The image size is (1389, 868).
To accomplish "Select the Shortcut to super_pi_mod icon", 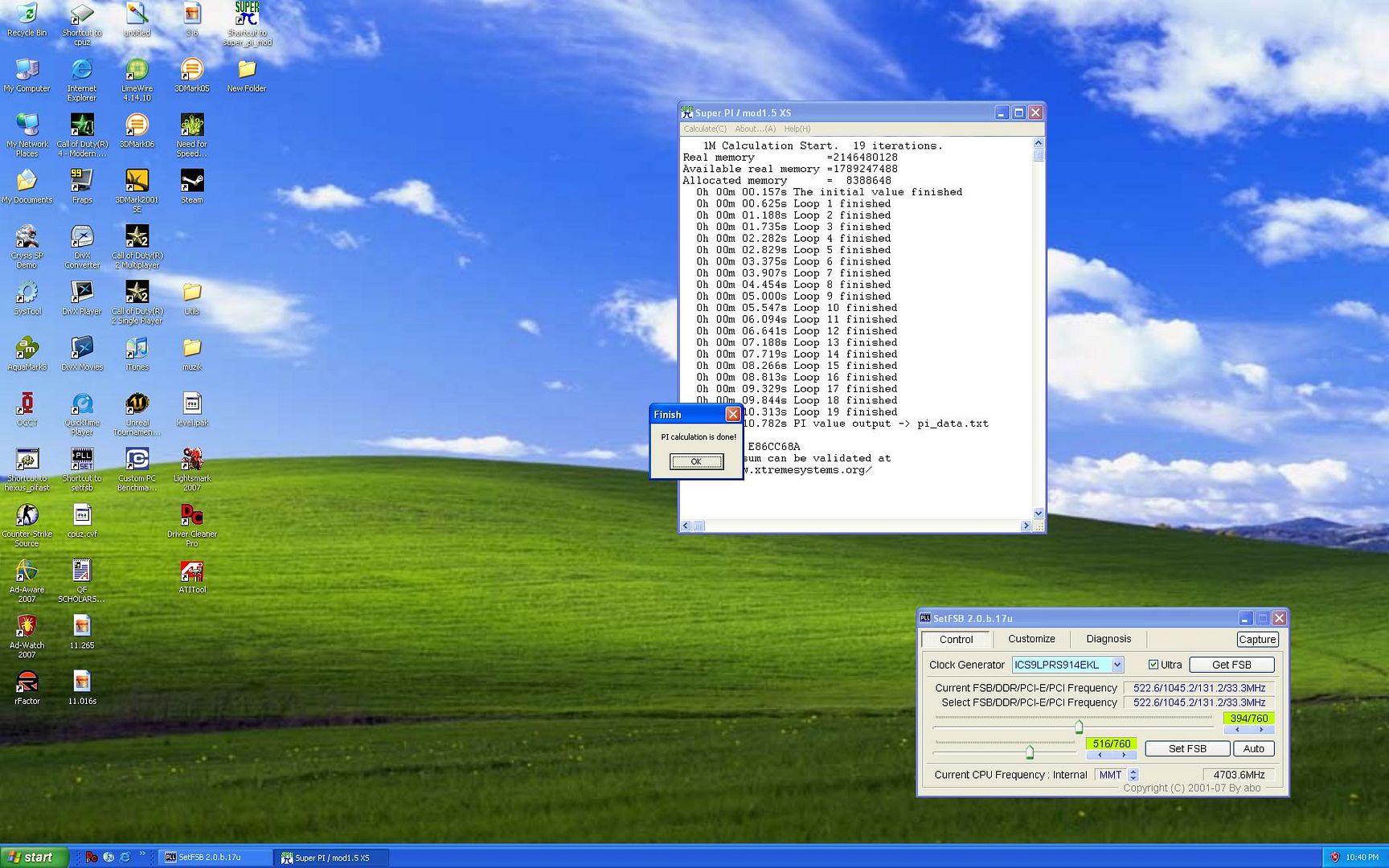I will pos(247,23).
